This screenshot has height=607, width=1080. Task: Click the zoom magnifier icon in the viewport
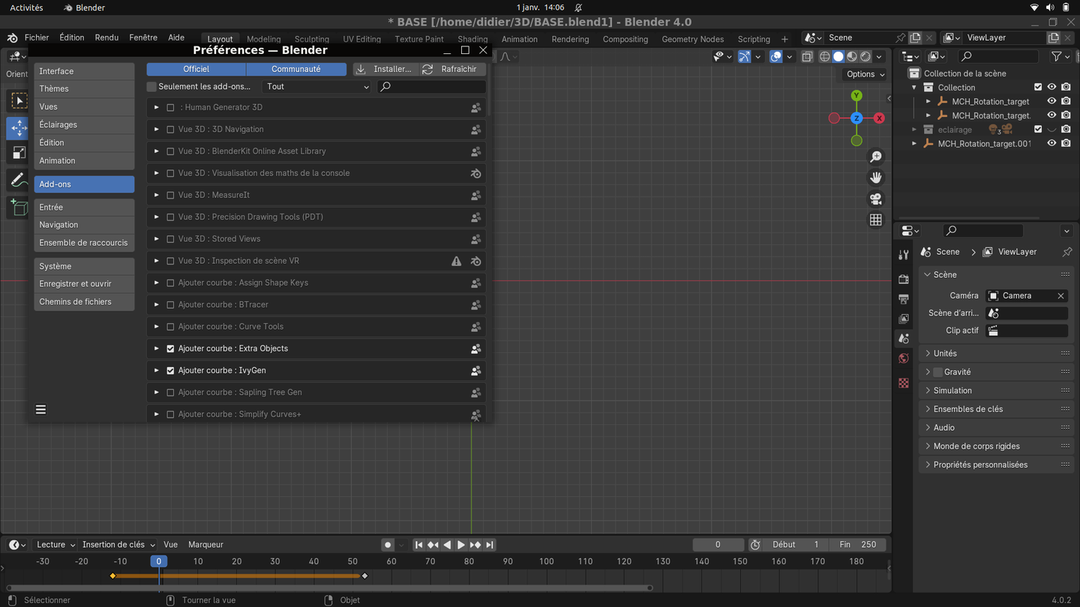[876, 157]
